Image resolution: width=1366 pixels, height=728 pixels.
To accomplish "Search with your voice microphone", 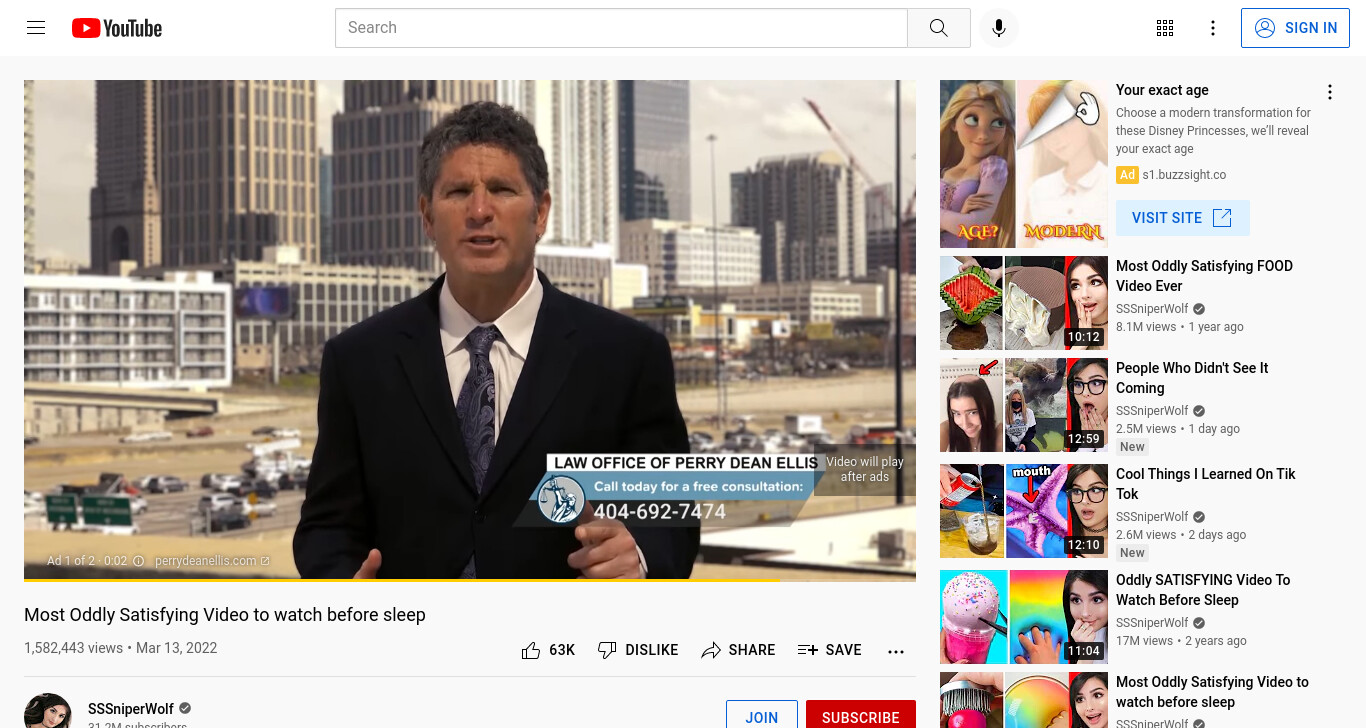I will pos(998,28).
